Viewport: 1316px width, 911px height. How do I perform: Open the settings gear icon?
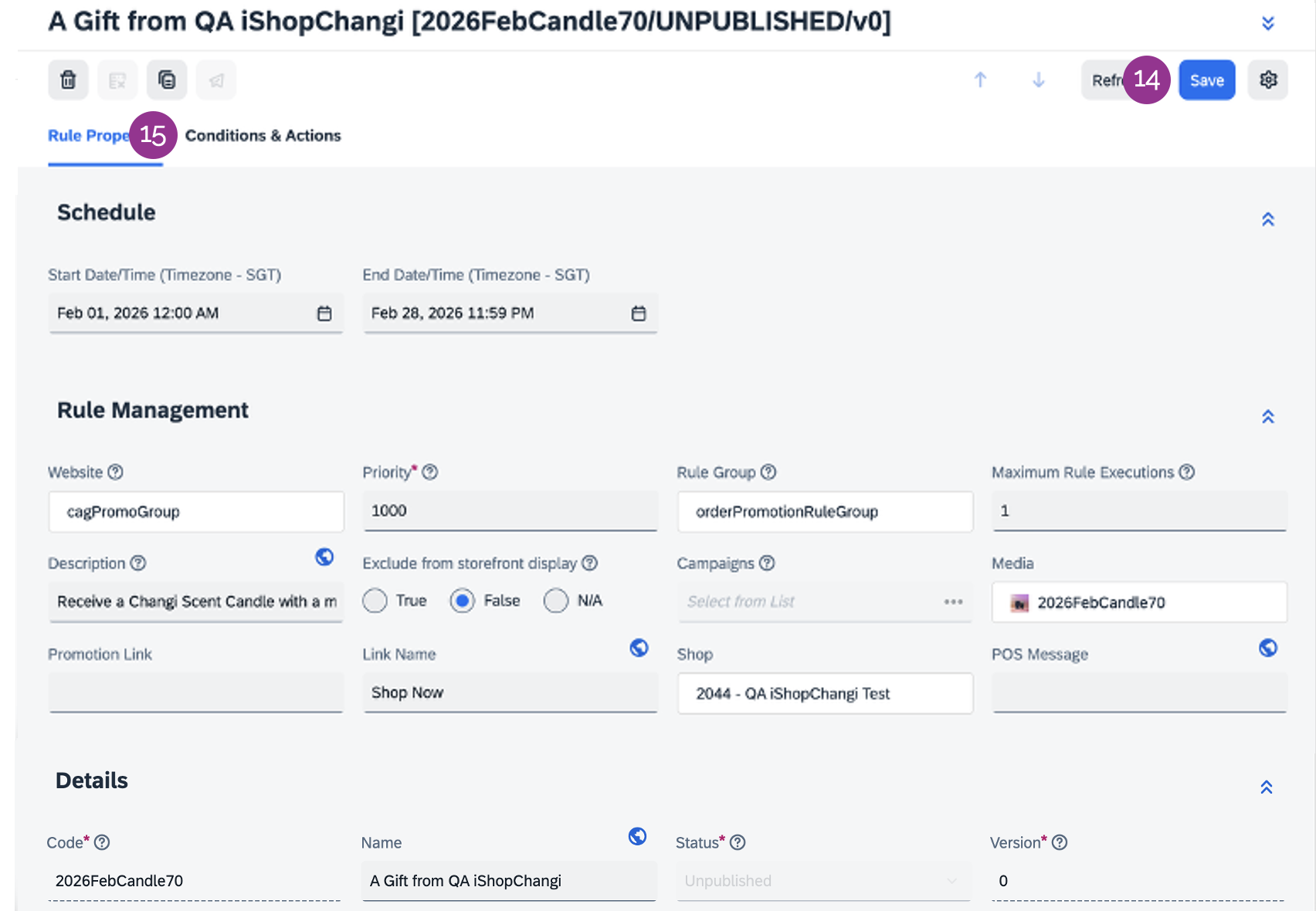[1268, 80]
